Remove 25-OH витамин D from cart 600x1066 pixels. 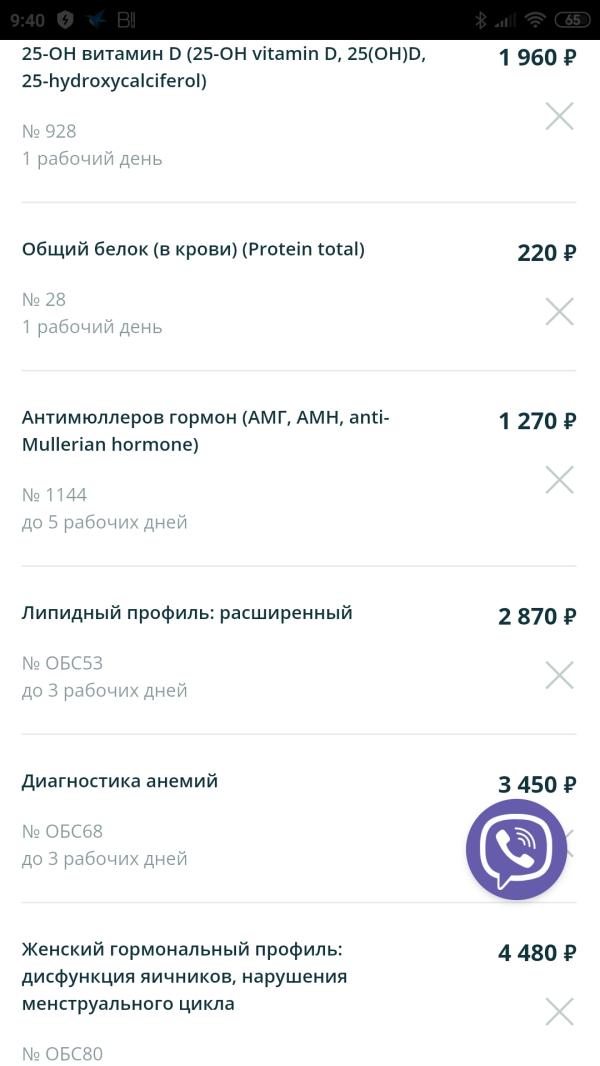[x=559, y=117]
